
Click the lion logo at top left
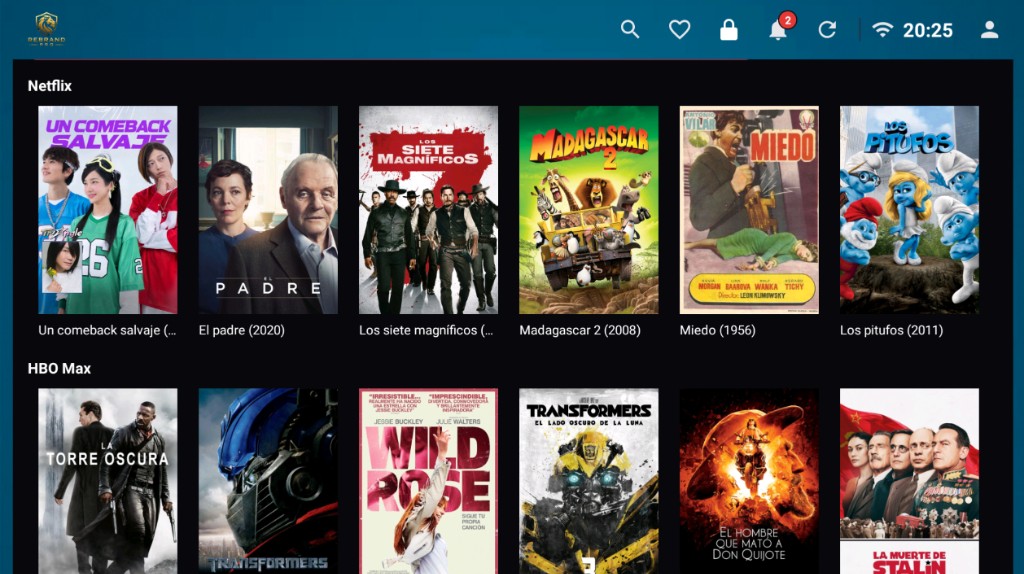[46, 29]
